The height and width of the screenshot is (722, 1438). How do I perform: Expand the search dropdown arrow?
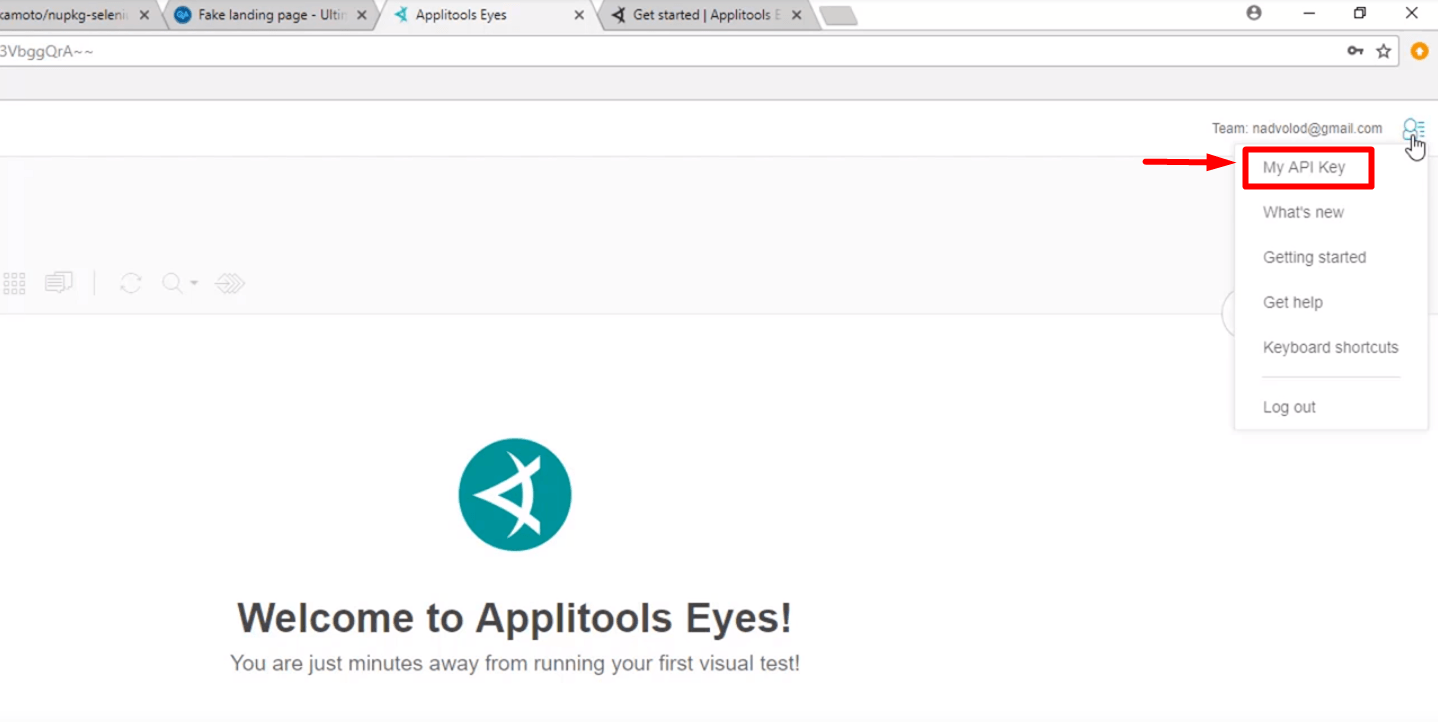click(194, 283)
